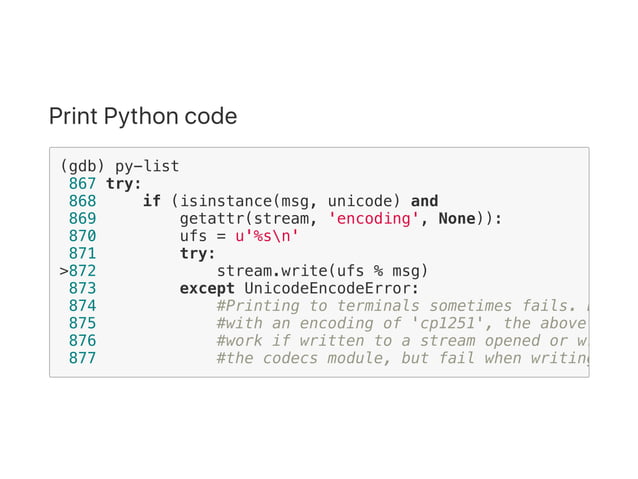638x479 pixels.
Task: Click the "and" keyword on line 868
Action: pyautogui.click(x=424, y=201)
